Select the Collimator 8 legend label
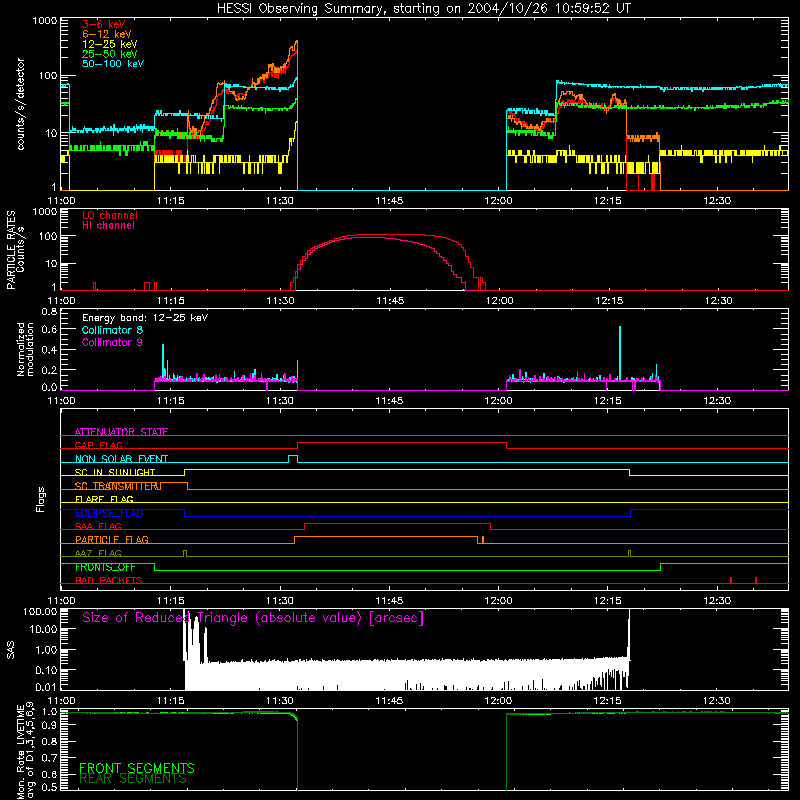 point(112,330)
